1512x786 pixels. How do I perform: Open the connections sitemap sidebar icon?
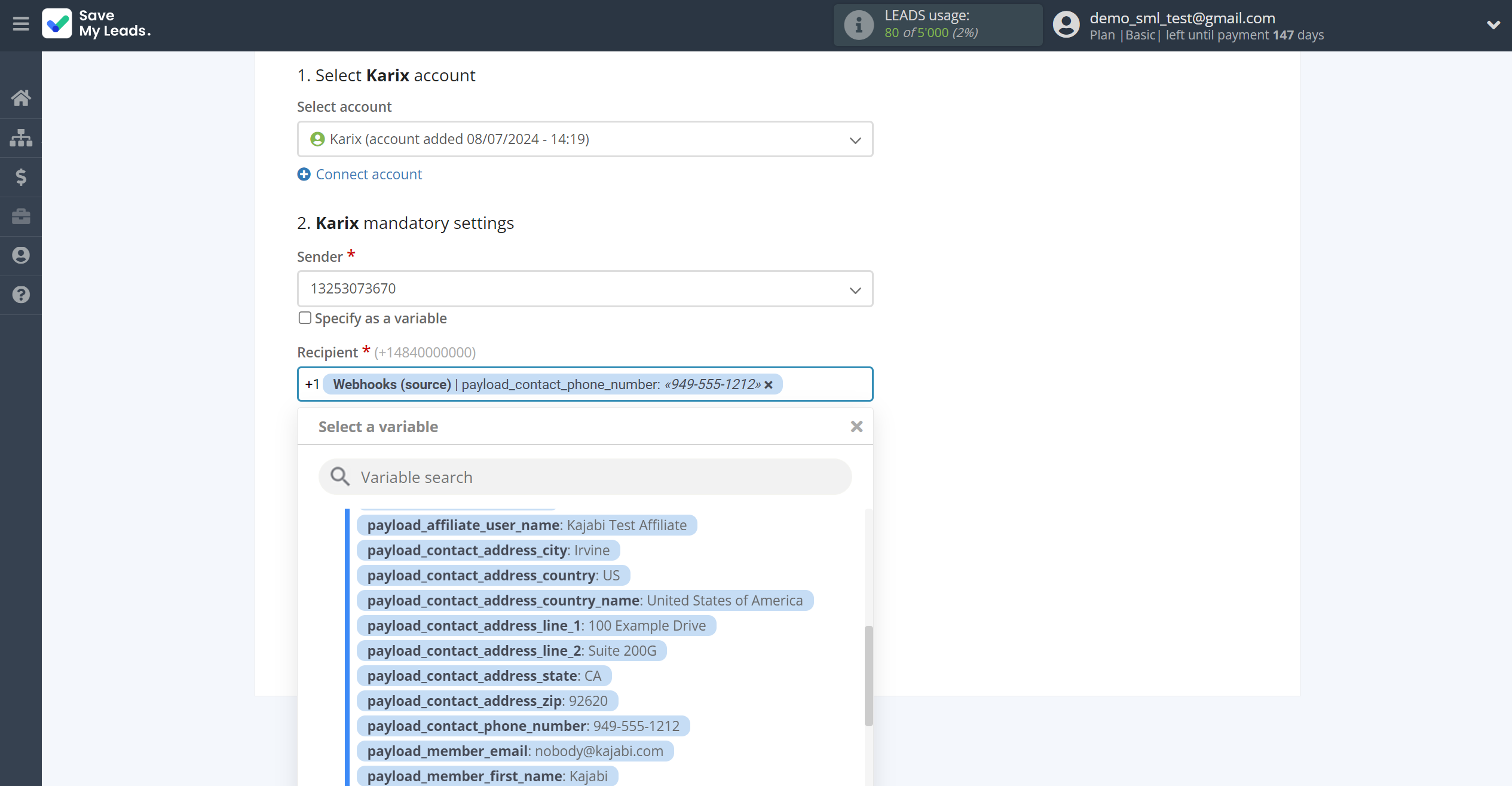pyautogui.click(x=21, y=137)
